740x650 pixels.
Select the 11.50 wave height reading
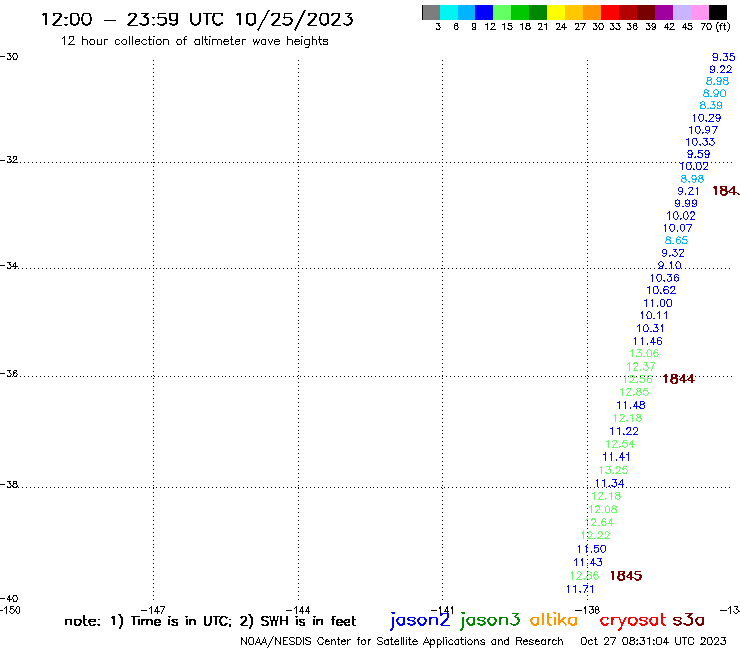pyautogui.click(x=592, y=549)
